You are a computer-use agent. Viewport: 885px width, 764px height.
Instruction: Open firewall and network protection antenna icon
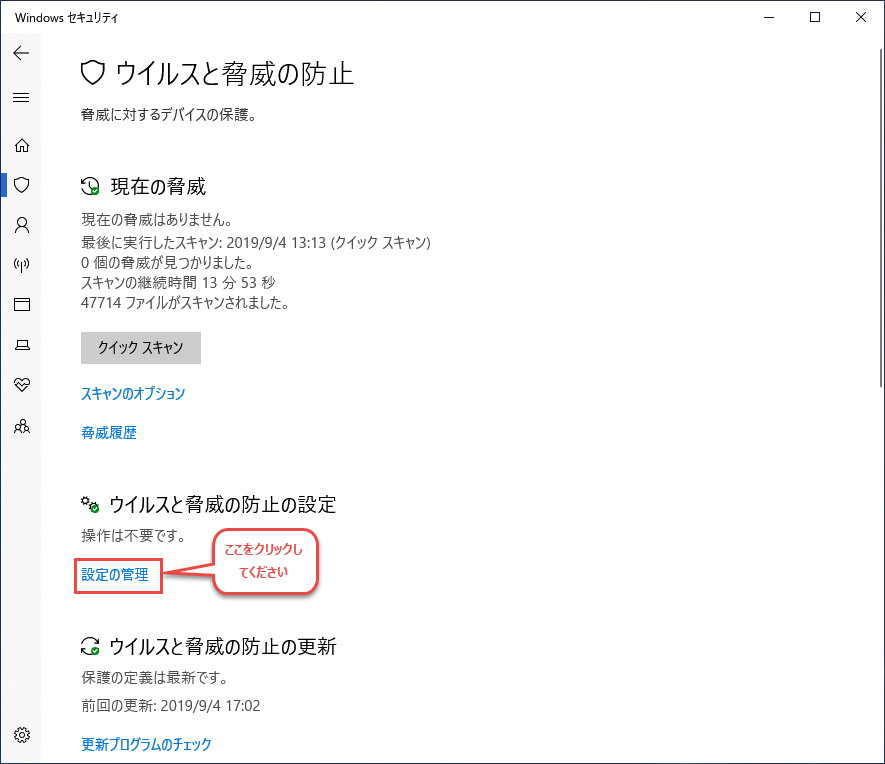[x=21, y=265]
